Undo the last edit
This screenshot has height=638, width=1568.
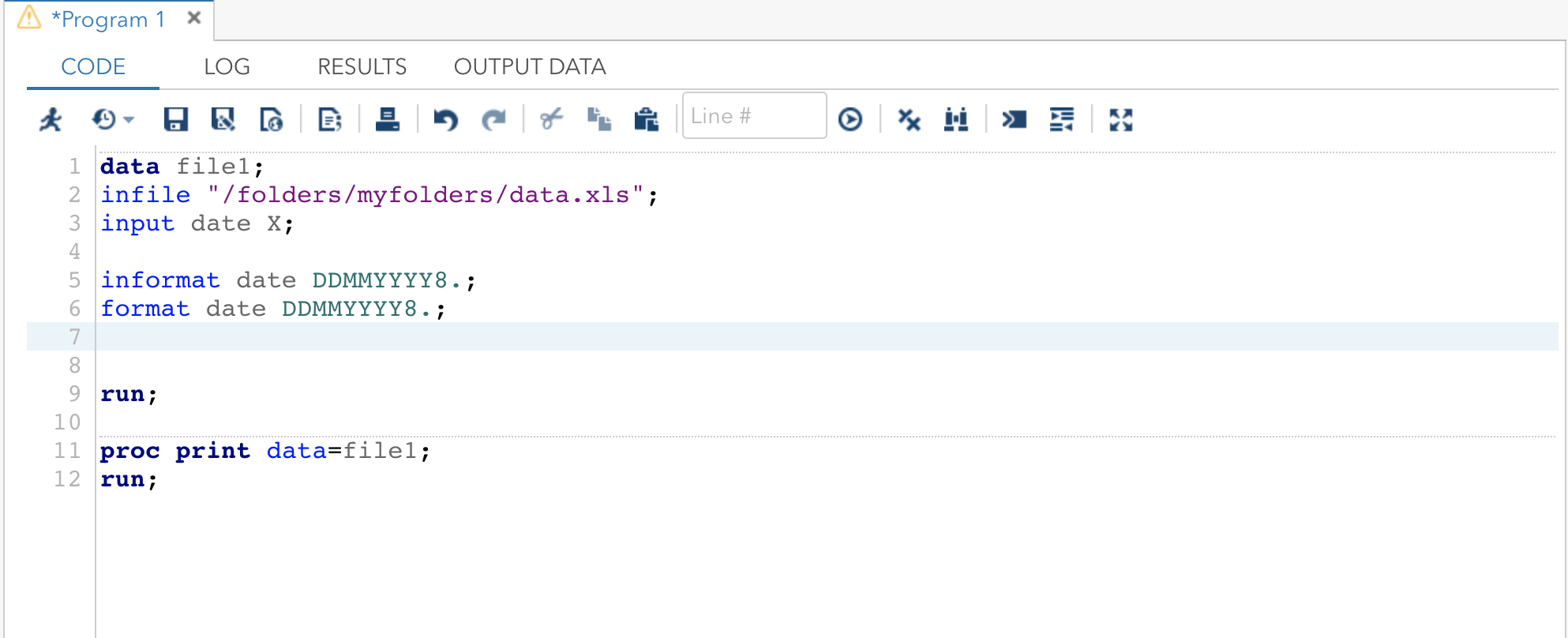[445, 120]
